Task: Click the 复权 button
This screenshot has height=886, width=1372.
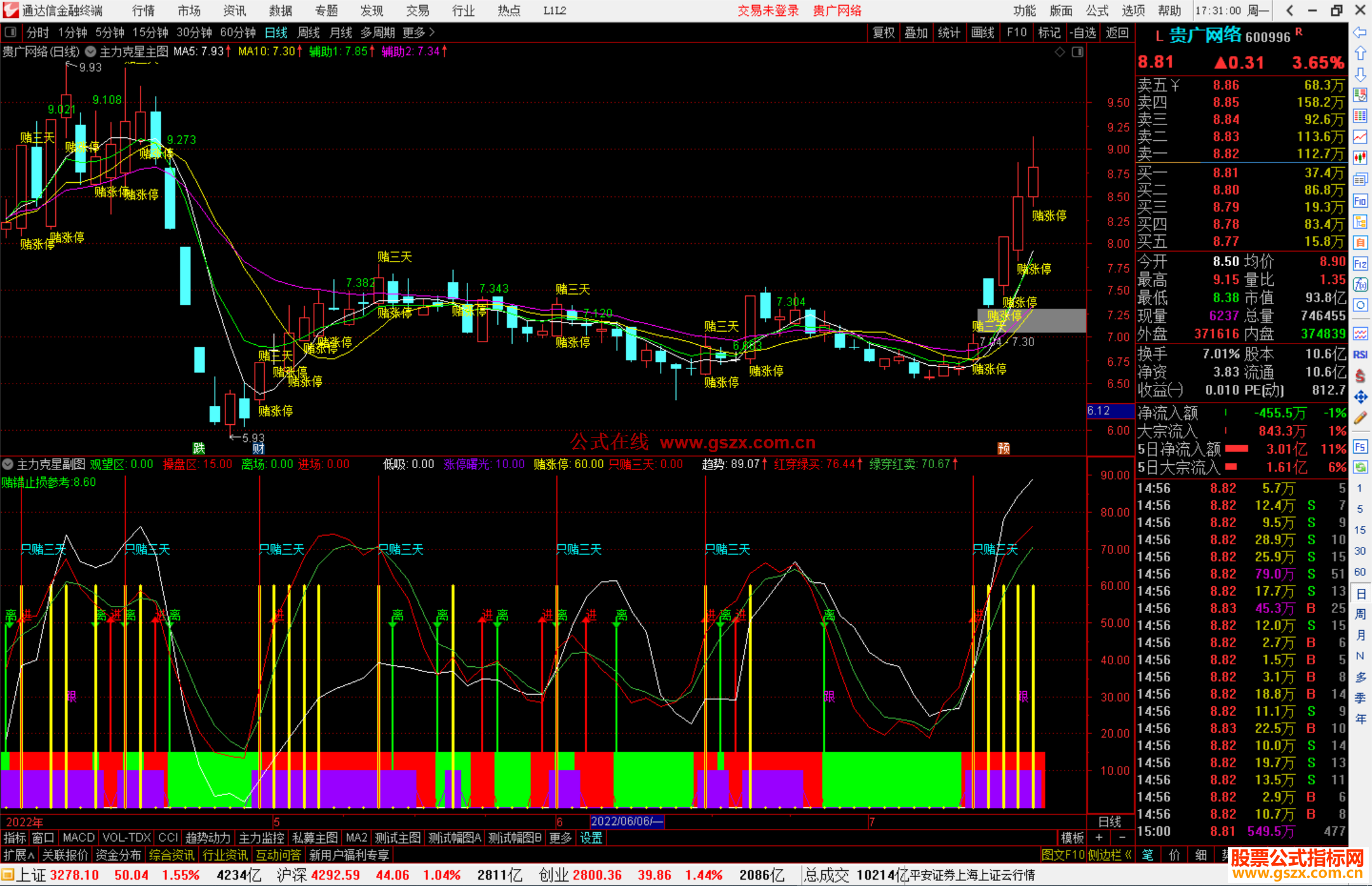Action: 883,32
